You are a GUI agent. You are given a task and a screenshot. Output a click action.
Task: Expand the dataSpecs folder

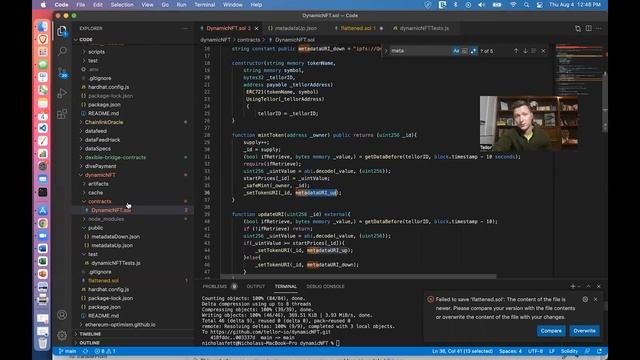[133, 149]
